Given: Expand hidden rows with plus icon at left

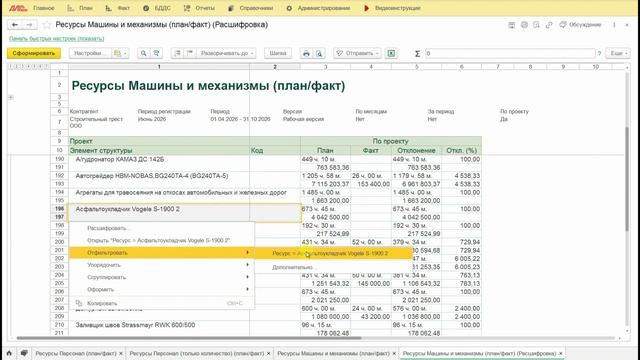Looking at the screenshot, I should (x=11, y=97).
